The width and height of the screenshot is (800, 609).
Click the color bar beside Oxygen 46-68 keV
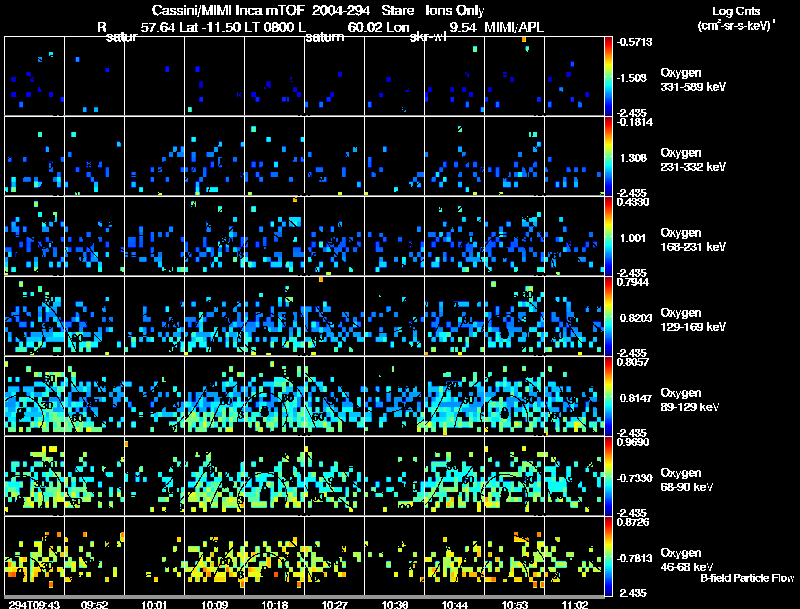pos(608,556)
